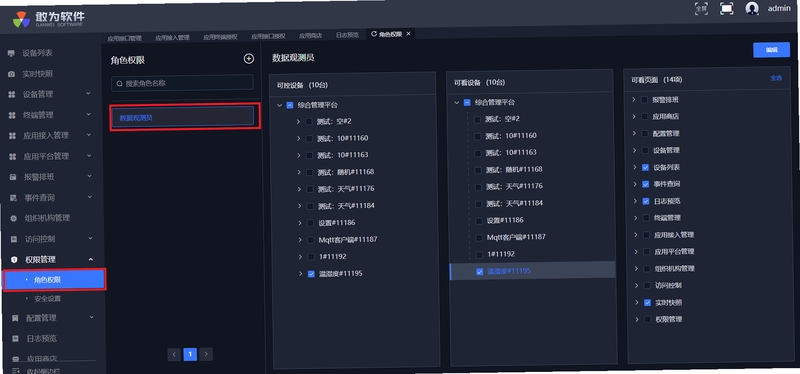The image size is (800, 374).
Task: Click the 搜索角色名称 search field
Action: [x=182, y=83]
